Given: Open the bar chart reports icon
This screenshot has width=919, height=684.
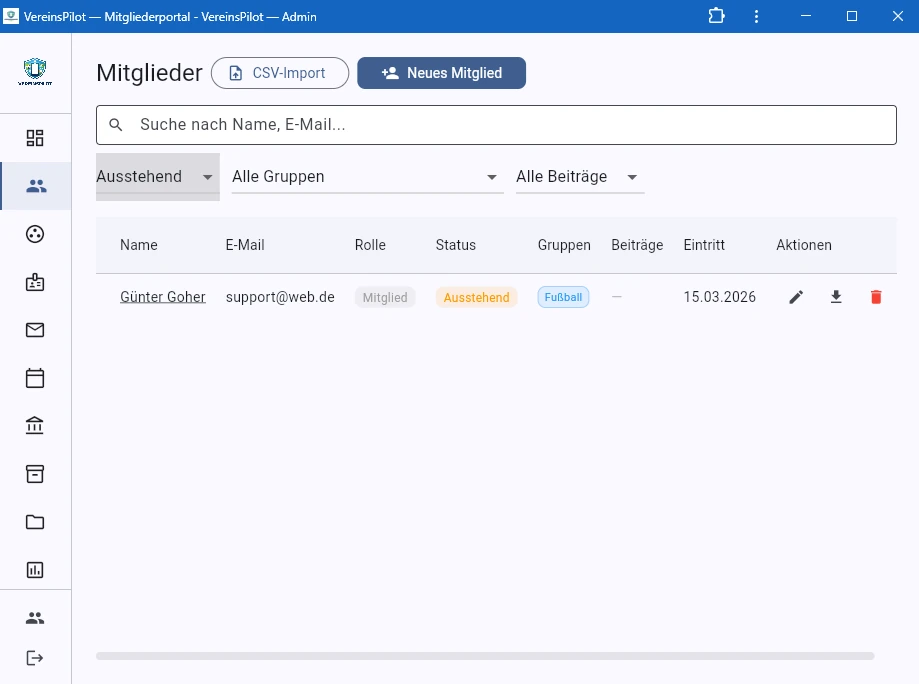Looking at the screenshot, I should (35, 570).
